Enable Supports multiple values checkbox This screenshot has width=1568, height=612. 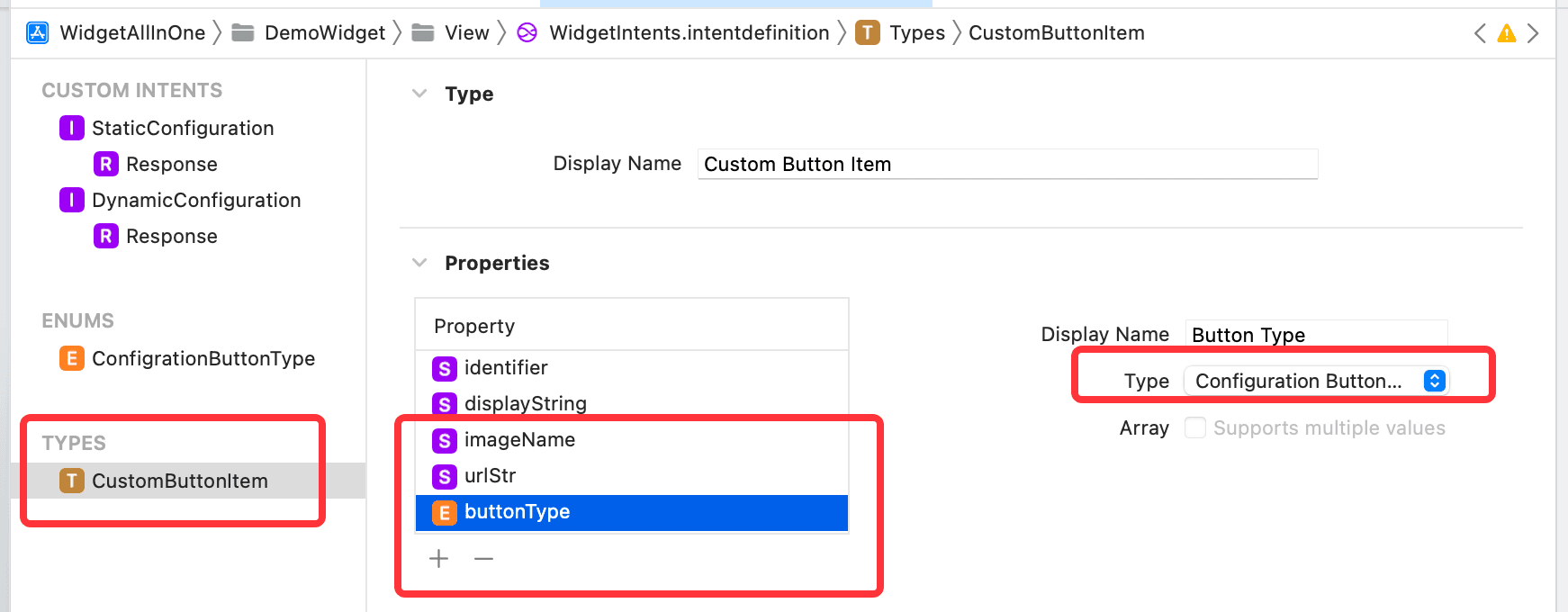1194,427
